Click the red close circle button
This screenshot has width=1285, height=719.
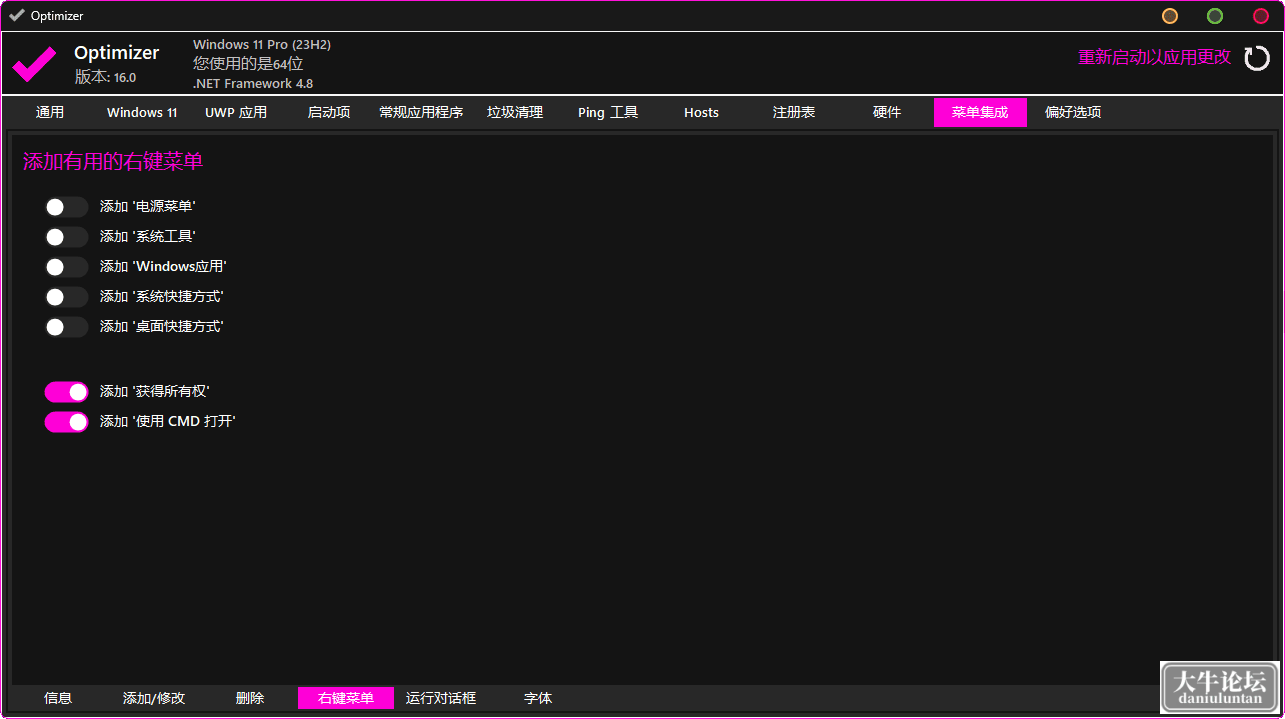(x=1261, y=16)
